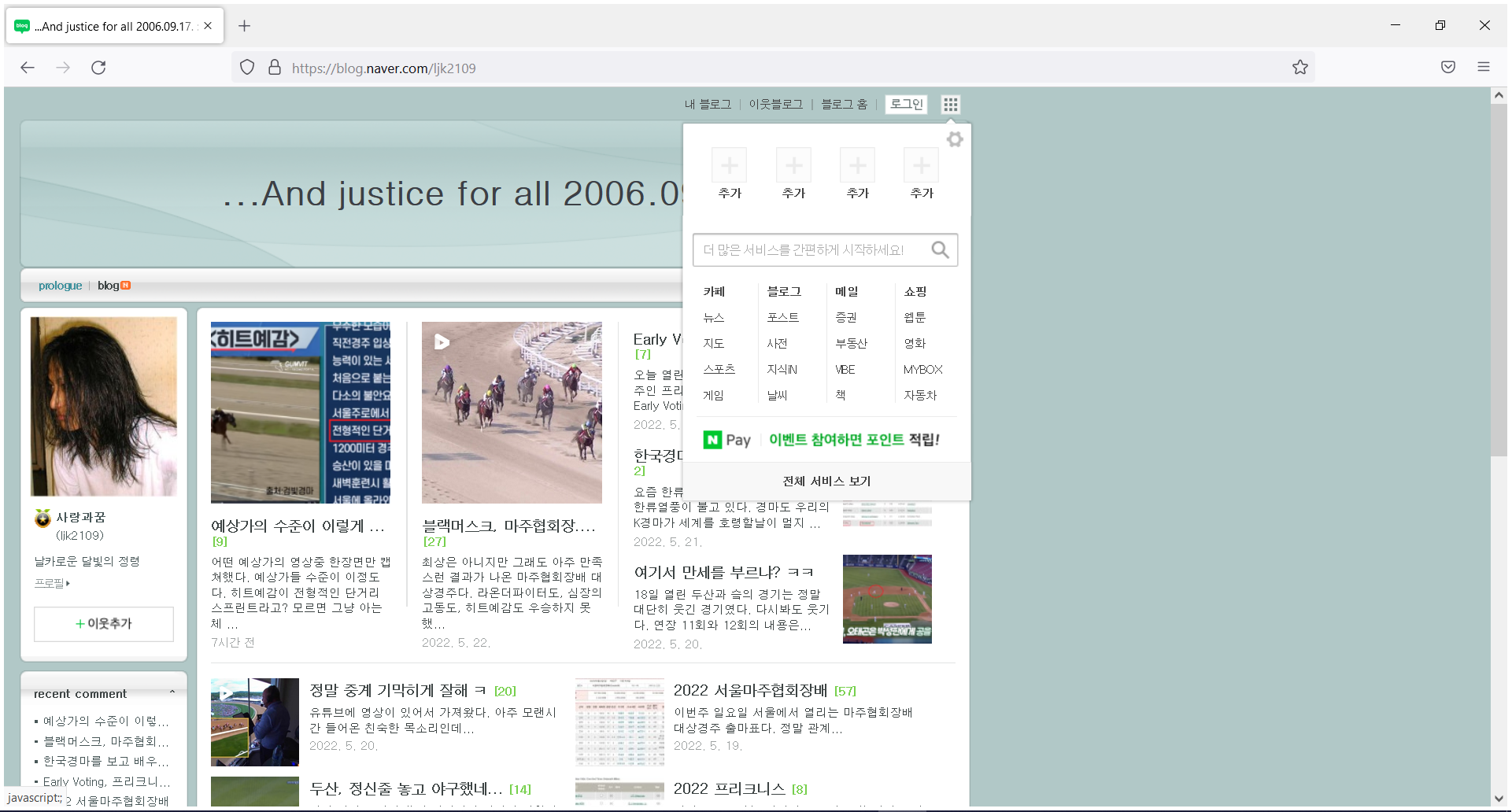Click the 이웃추가 add neighbor button
The width and height of the screenshot is (1512, 812).
103,623
